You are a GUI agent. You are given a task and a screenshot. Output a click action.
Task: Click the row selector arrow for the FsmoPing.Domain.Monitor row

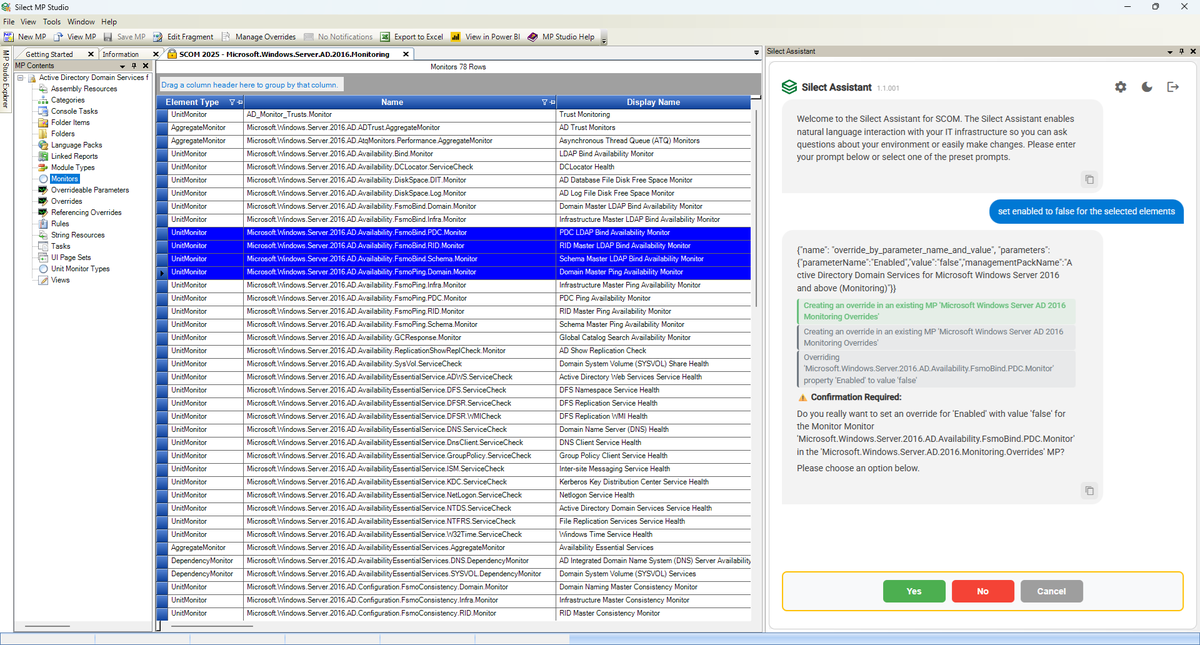[161, 272]
